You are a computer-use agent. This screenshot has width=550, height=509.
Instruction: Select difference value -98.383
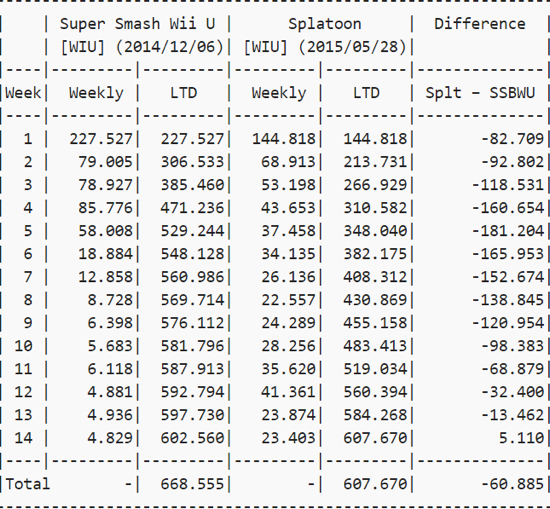coord(512,346)
